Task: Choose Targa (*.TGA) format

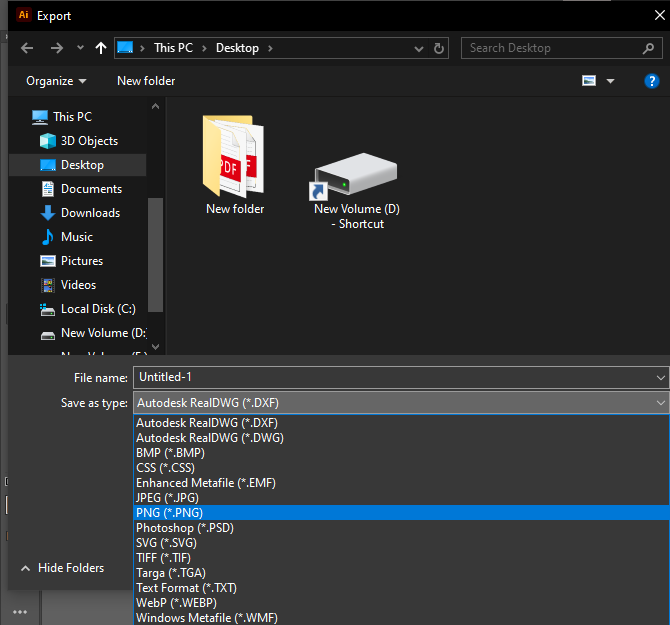Action: click(401, 573)
